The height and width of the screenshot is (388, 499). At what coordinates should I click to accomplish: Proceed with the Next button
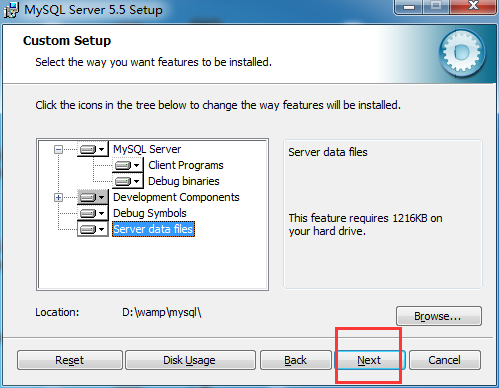click(369, 360)
